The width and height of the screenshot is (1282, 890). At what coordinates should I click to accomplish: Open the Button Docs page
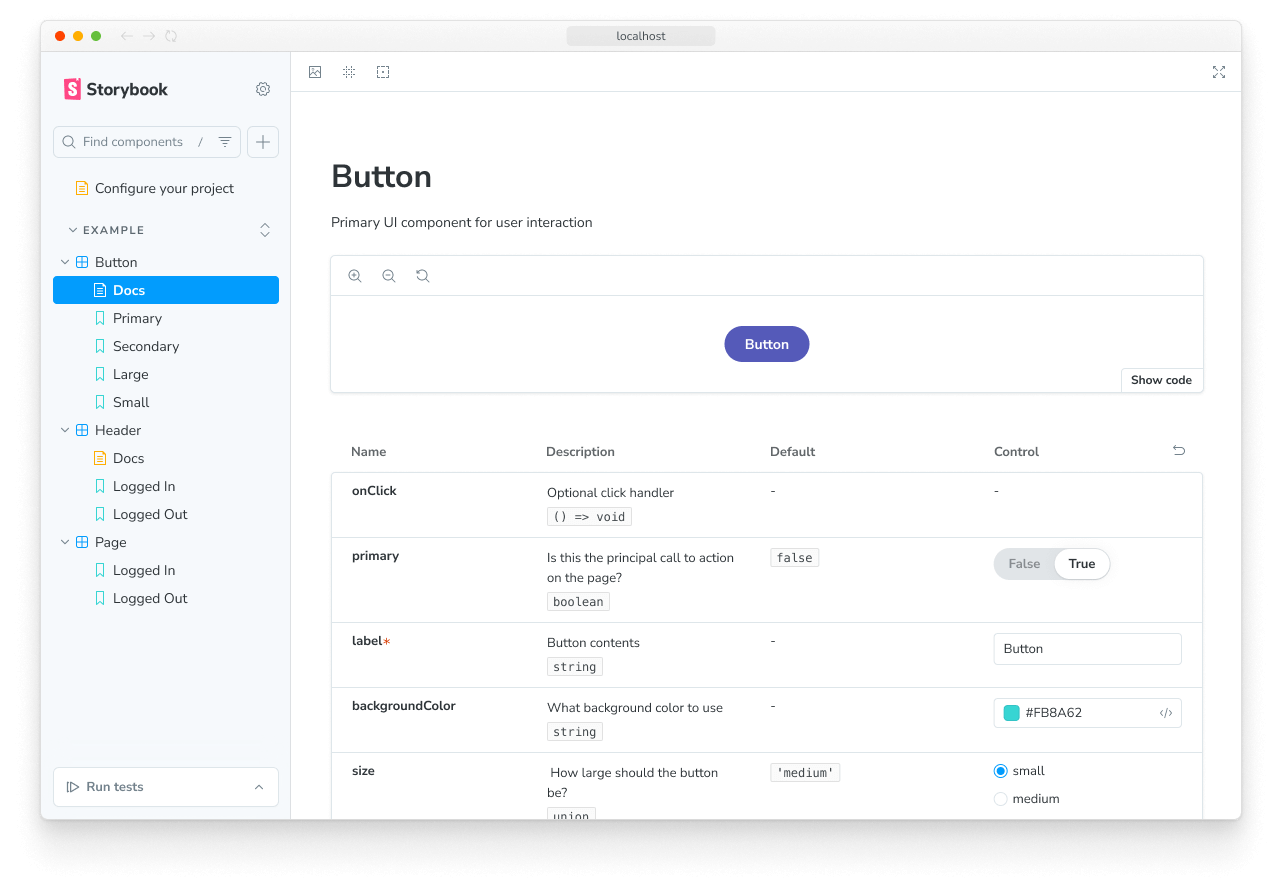point(128,290)
